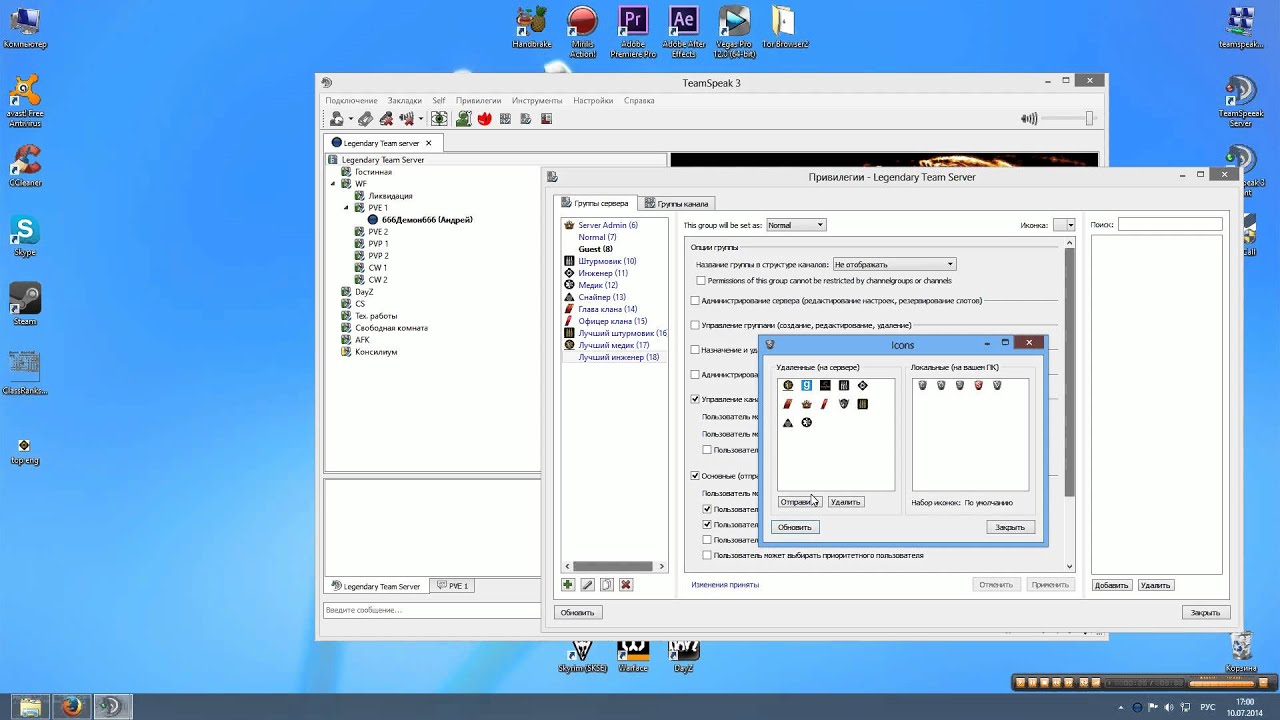Screen dimensions: 1280x720
Task: Open "This group will be set as" Normal dropdown
Action: click(x=796, y=225)
